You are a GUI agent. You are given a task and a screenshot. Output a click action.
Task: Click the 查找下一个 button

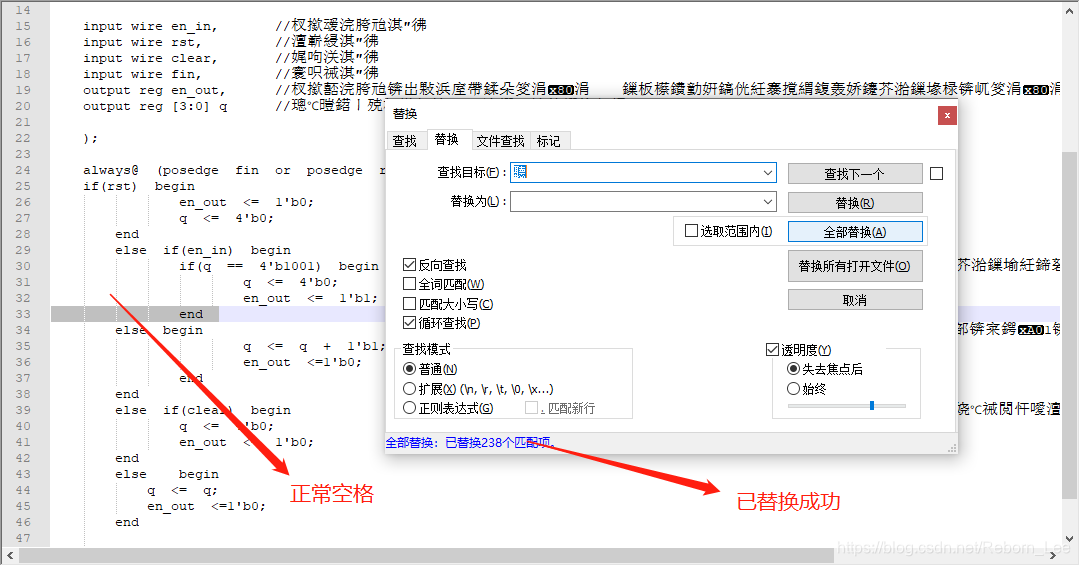(855, 174)
